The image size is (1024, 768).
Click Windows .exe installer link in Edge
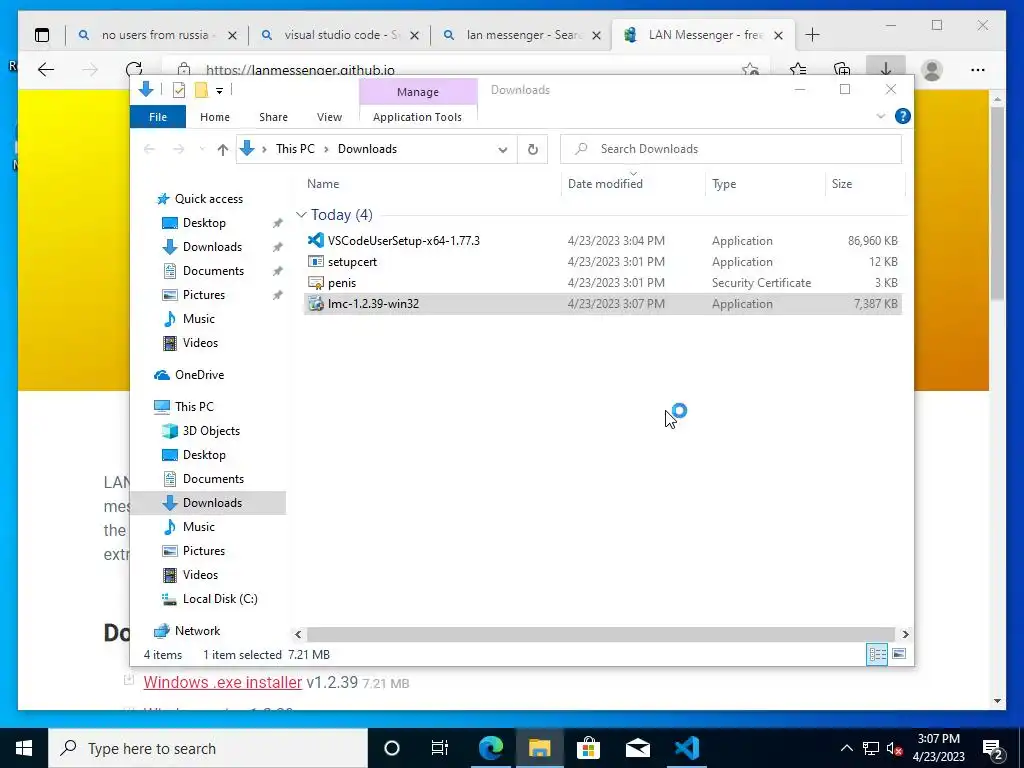[223, 682]
